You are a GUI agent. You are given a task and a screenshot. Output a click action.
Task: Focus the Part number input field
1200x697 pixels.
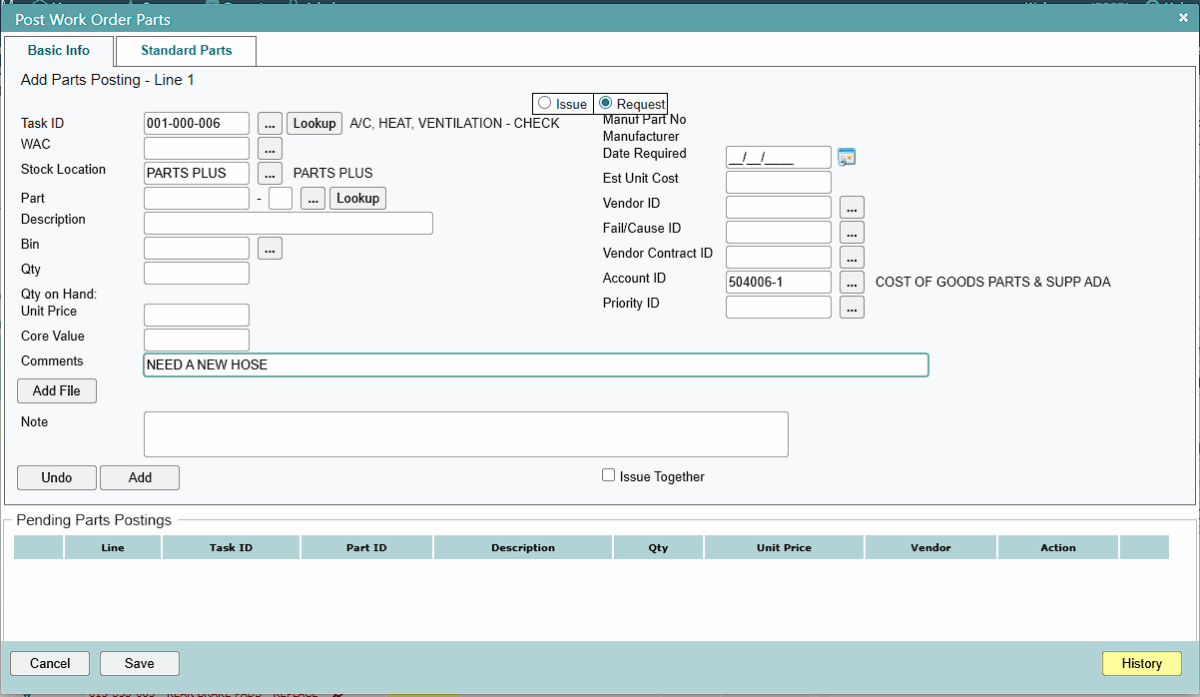point(197,198)
